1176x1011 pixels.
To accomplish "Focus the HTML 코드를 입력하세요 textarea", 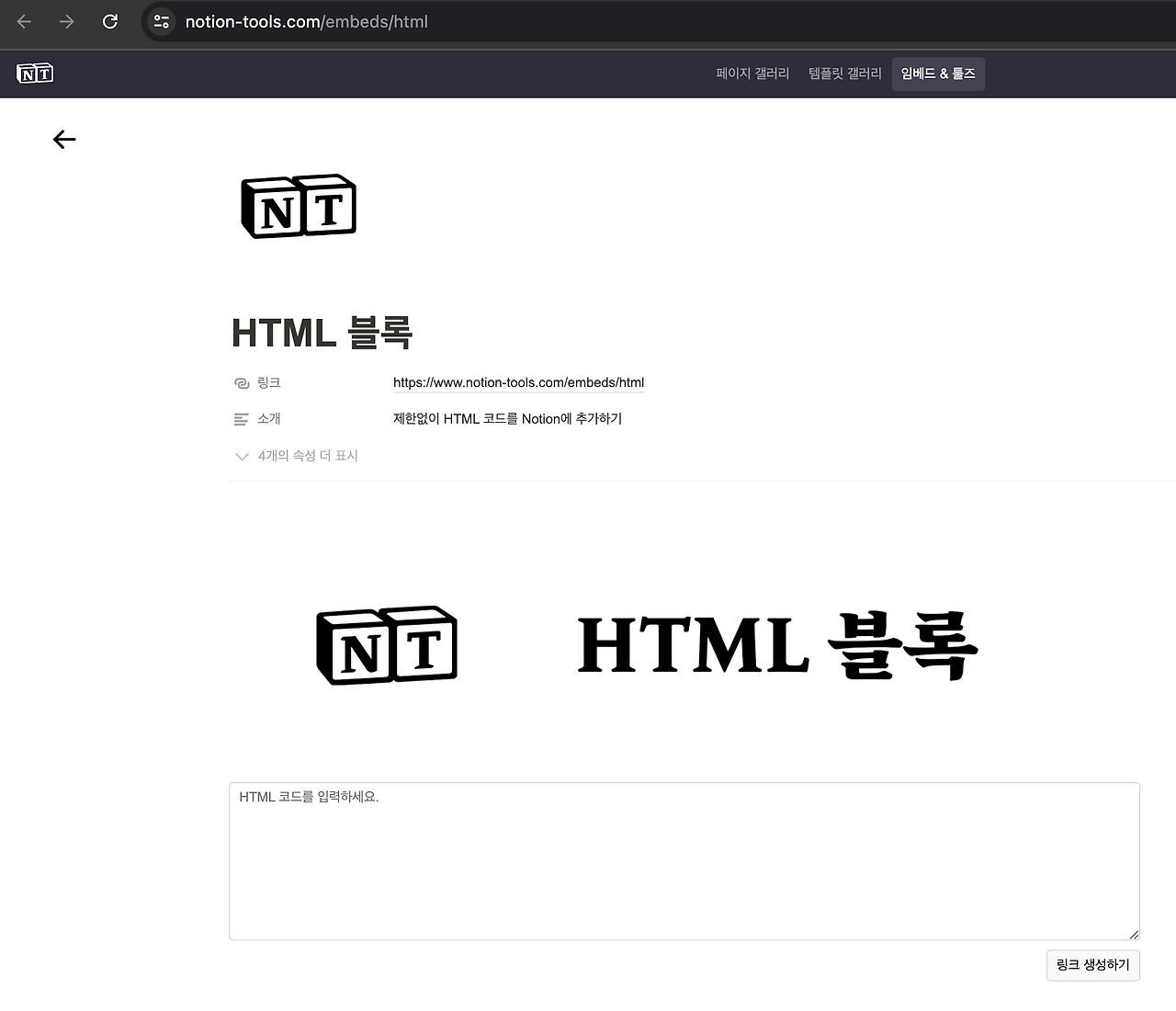I will 684,861.
